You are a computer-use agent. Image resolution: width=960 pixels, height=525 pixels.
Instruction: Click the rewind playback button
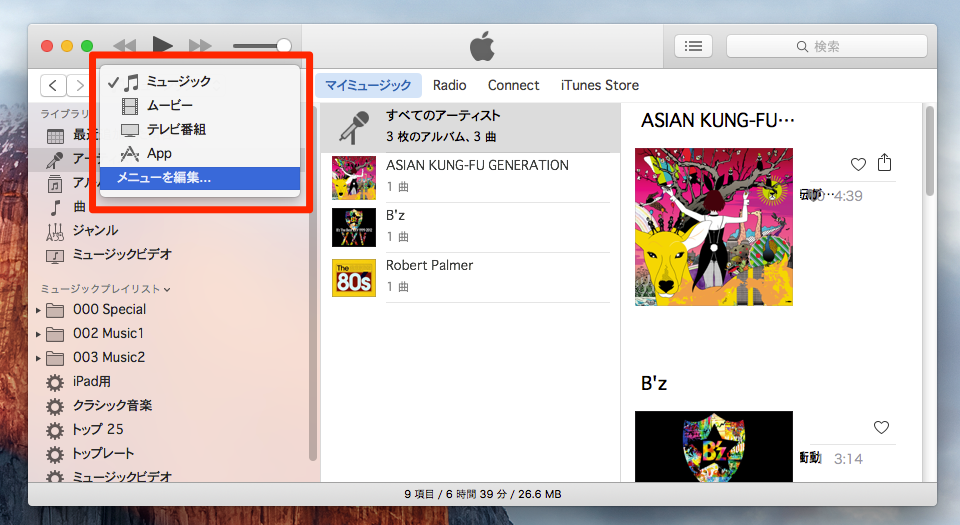pyautogui.click(x=125, y=45)
